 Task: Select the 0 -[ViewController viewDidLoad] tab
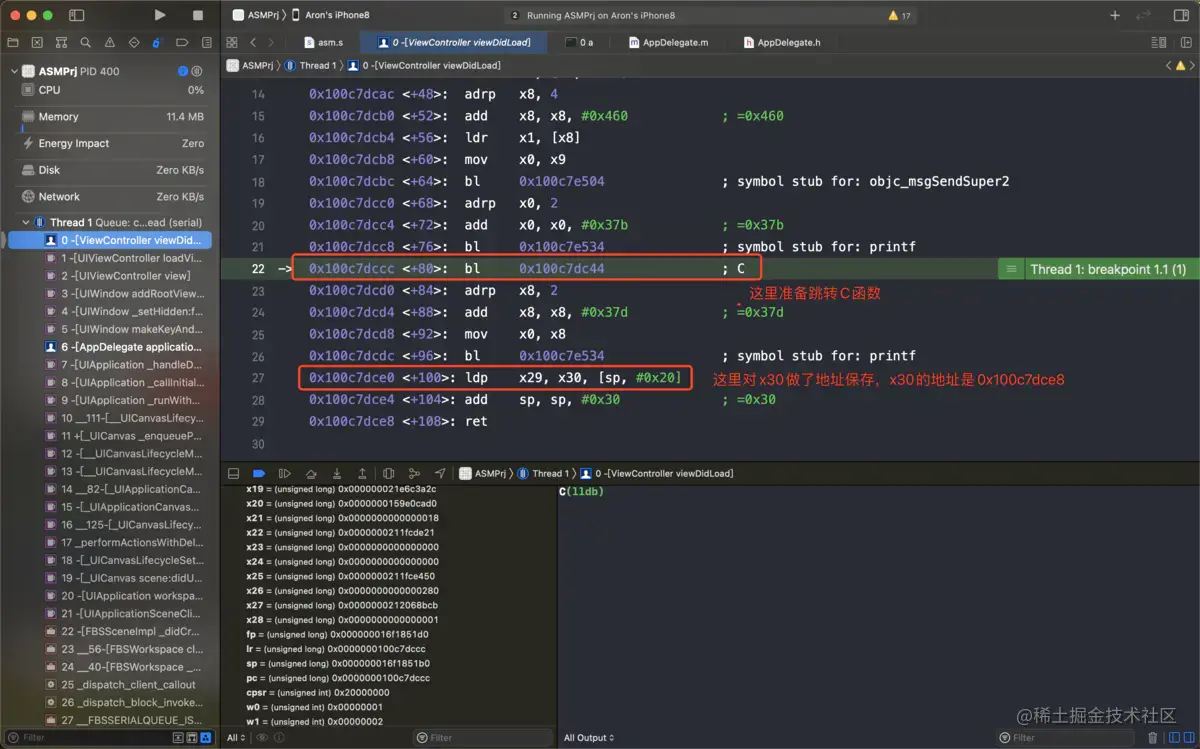[455, 43]
